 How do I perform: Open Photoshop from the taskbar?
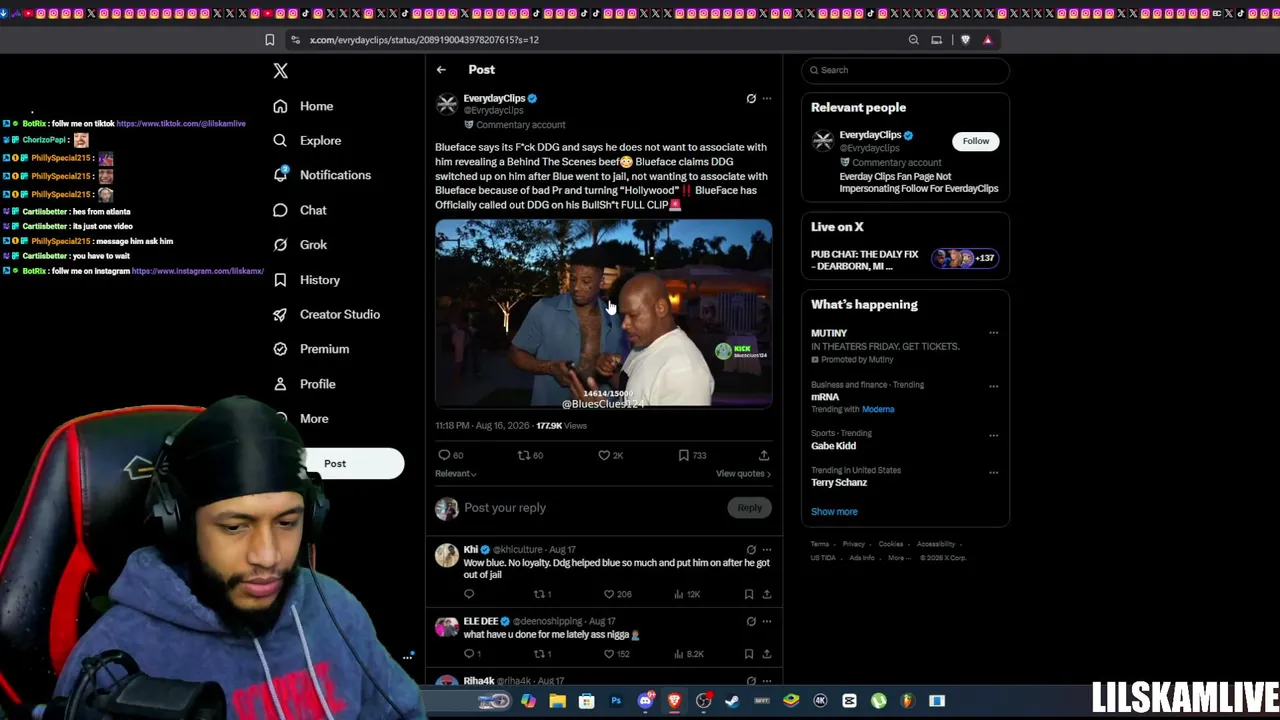(x=616, y=701)
